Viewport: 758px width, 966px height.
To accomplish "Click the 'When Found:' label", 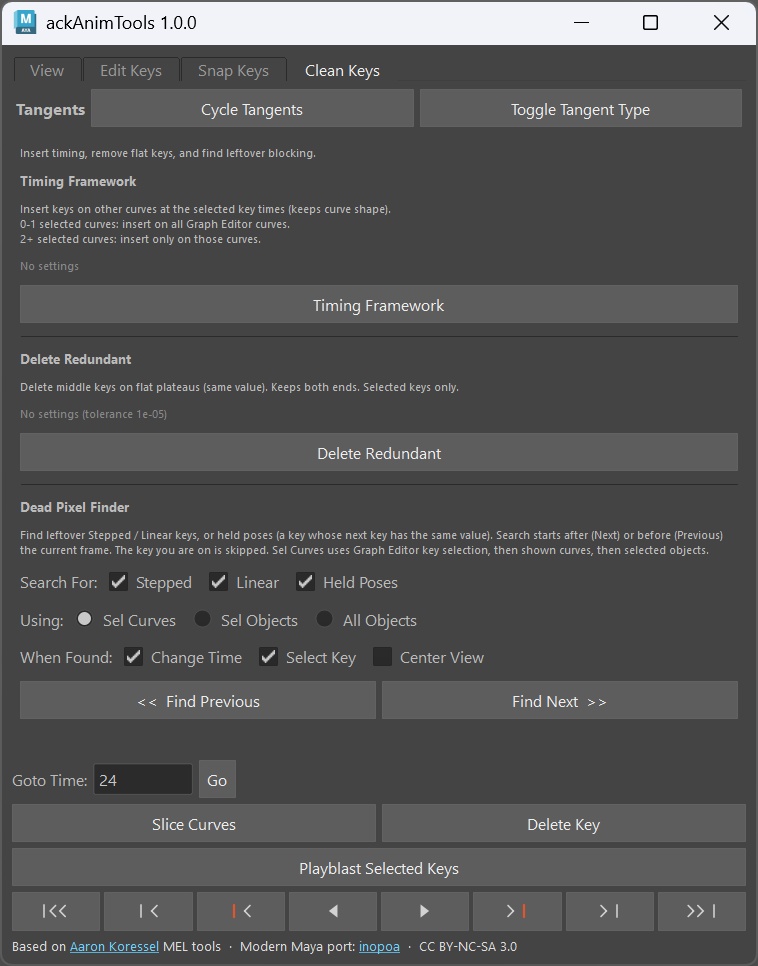I will point(66,657).
